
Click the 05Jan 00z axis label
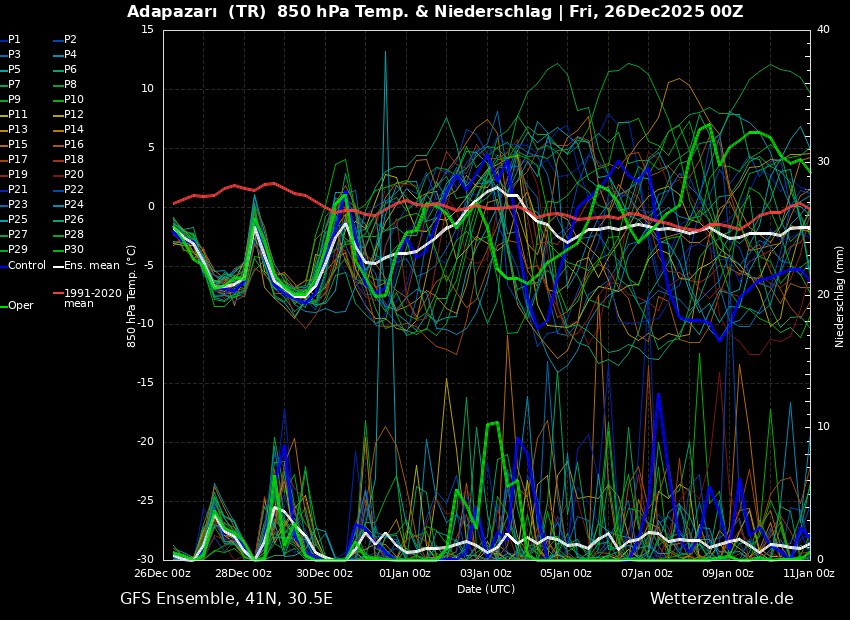[x=567, y=573]
